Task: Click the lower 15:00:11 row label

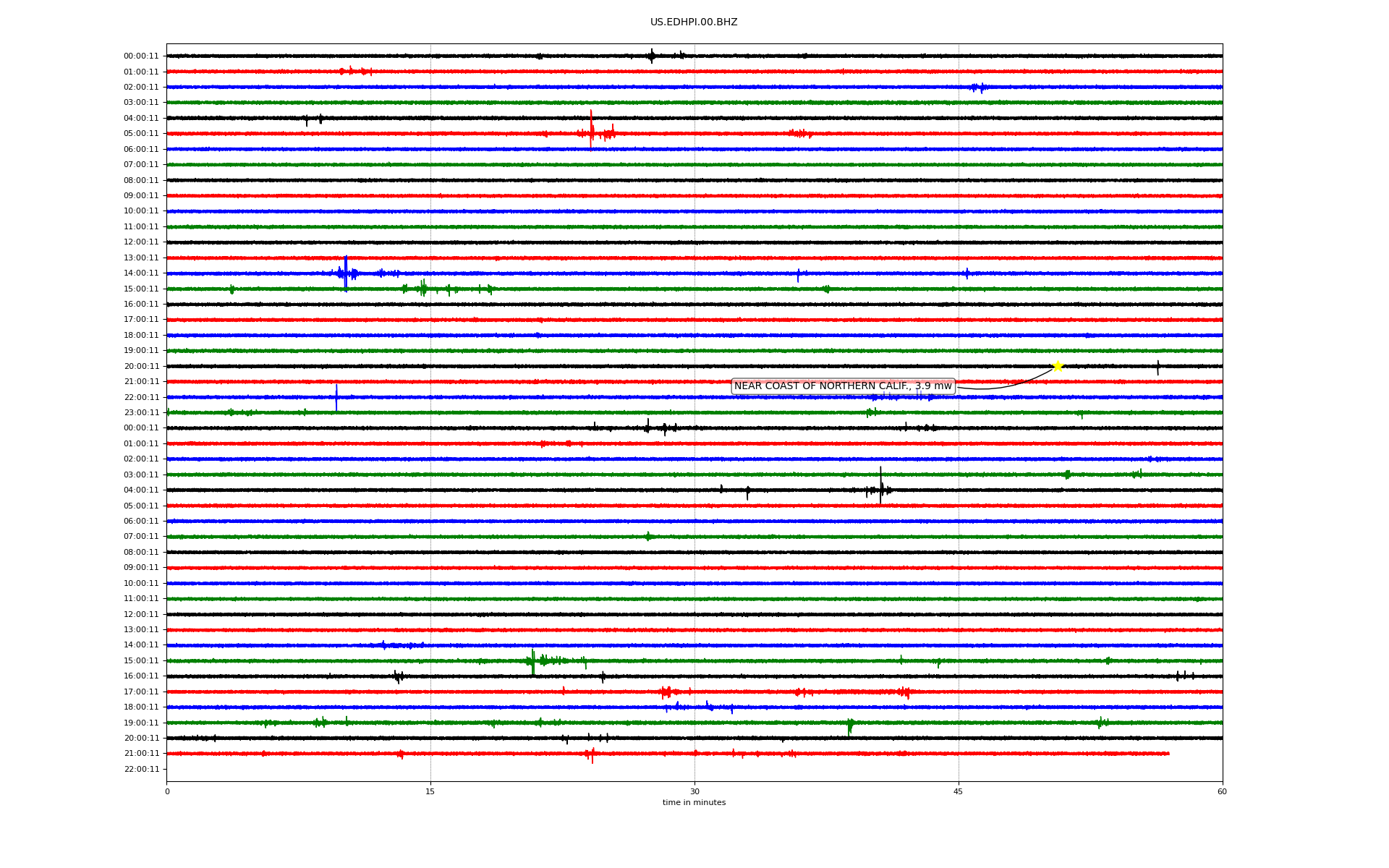Action: (x=141, y=661)
